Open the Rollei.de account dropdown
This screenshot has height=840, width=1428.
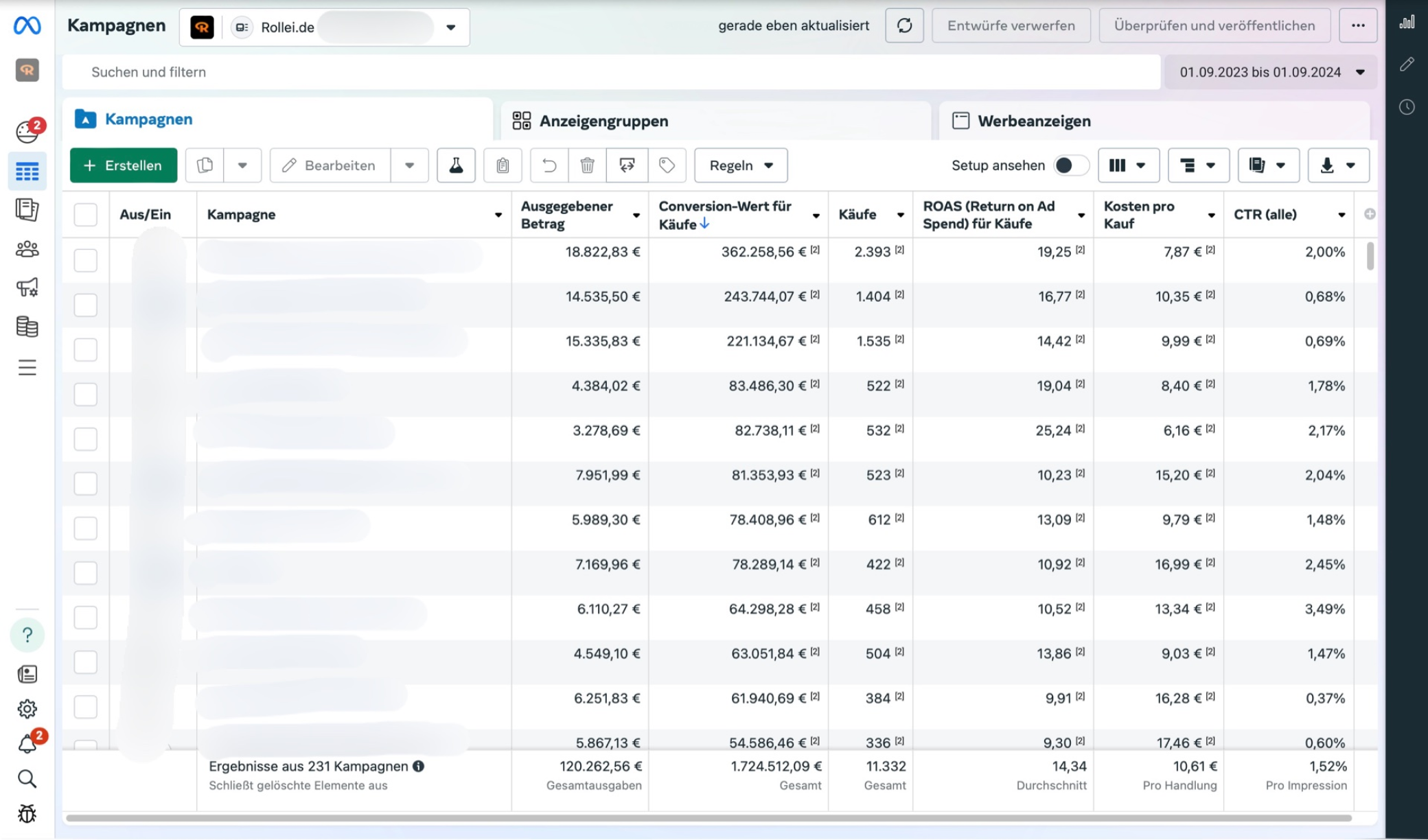point(325,27)
